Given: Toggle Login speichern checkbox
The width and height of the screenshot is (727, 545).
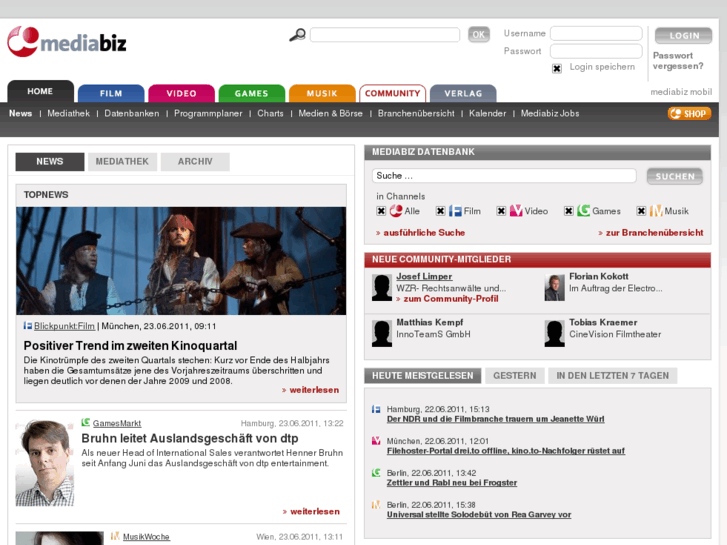Looking at the screenshot, I should pyautogui.click(x=557, y=69).
